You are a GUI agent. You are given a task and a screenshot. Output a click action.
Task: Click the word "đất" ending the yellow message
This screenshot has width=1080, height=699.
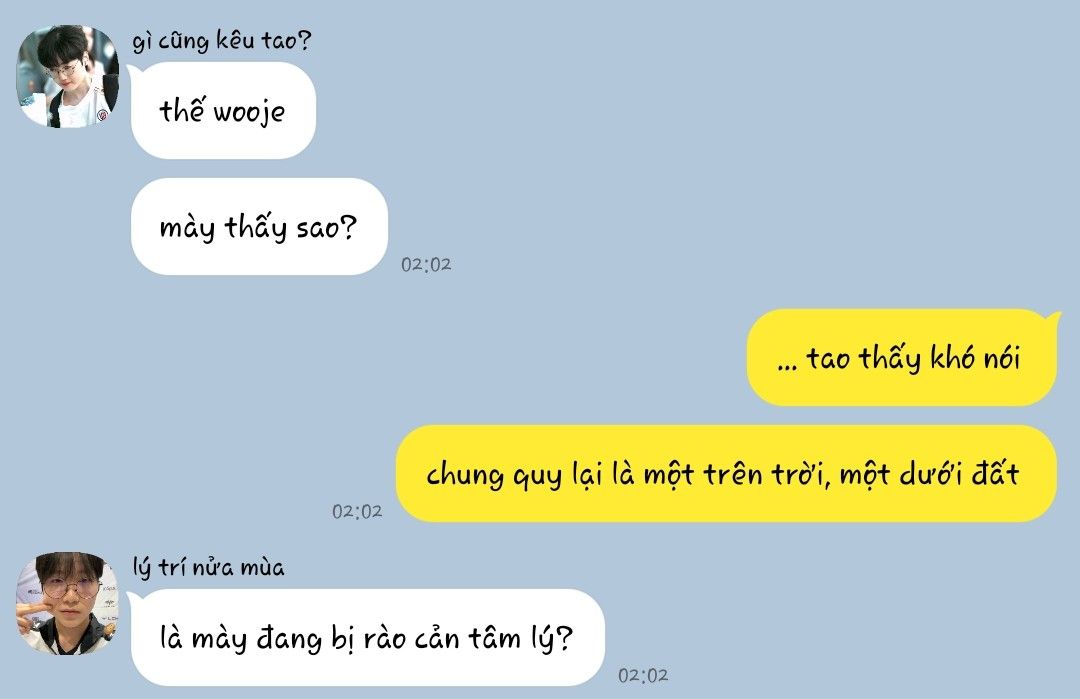pos(995,473)
